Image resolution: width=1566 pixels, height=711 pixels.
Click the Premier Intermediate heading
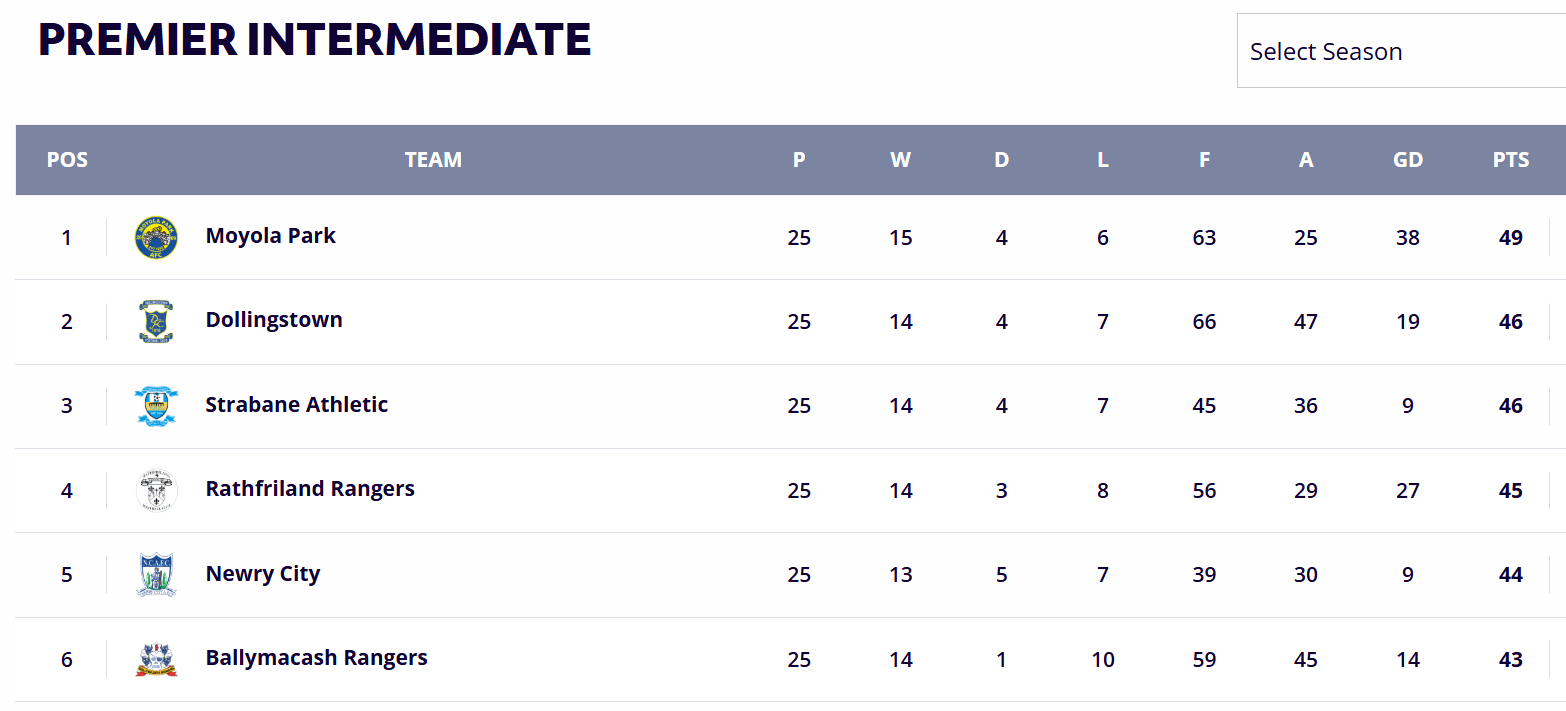click(x=314, y=40)
